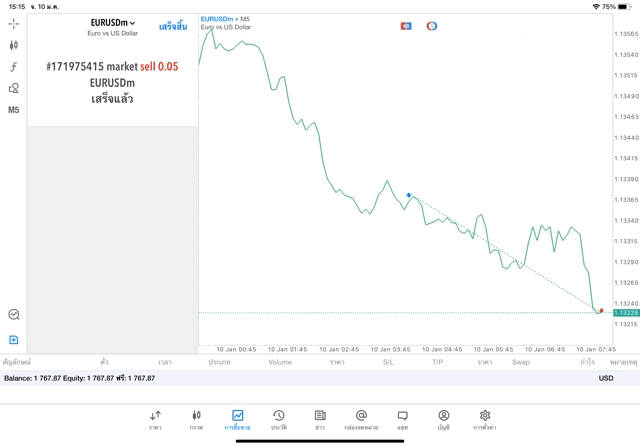Open the objects shapes tool icon
Screen dimensions: 640x447
[14, 88]
